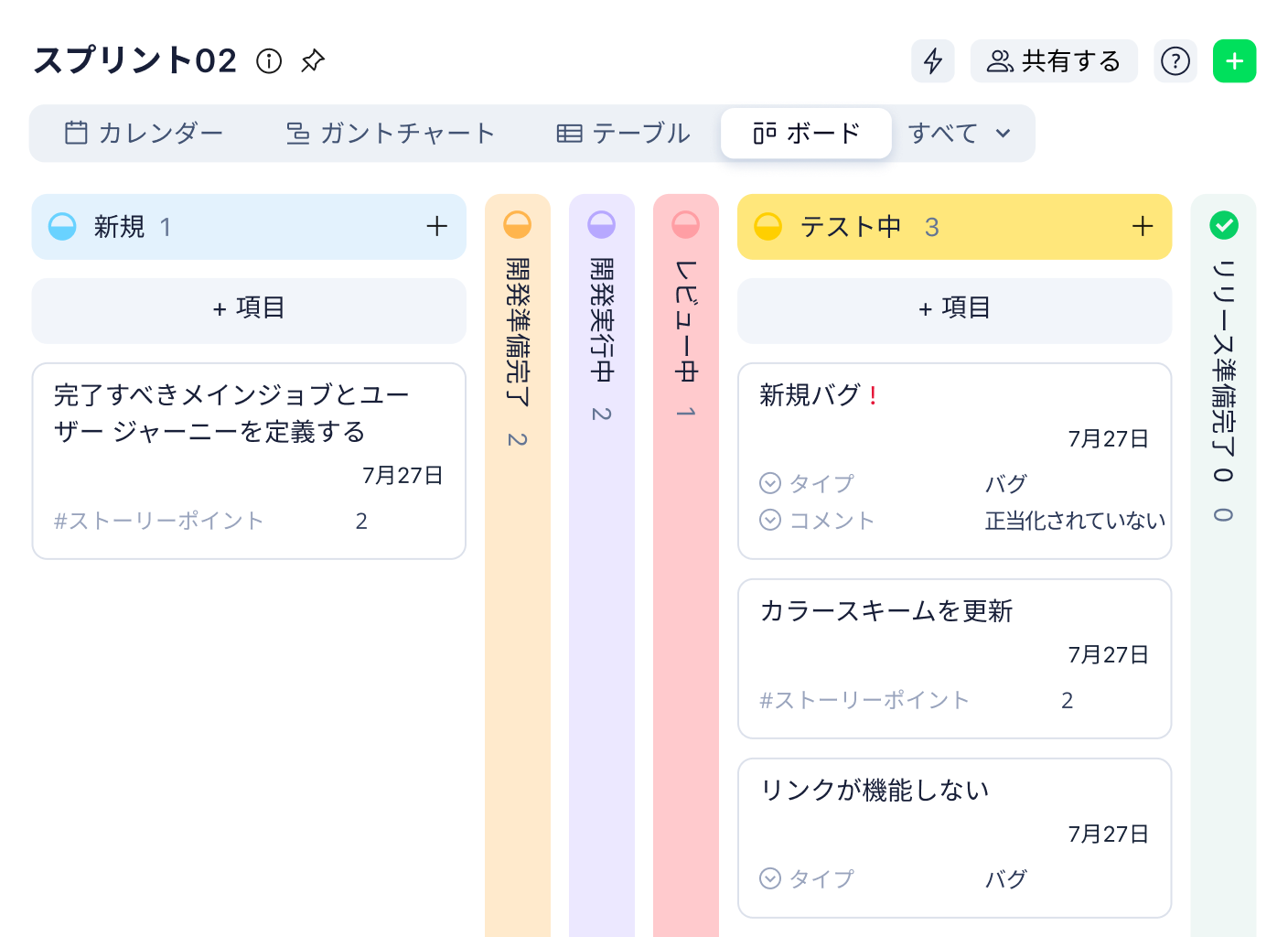Click the 共有する share button
This screenshot has width=1288, height=937.
(1054, 61)
